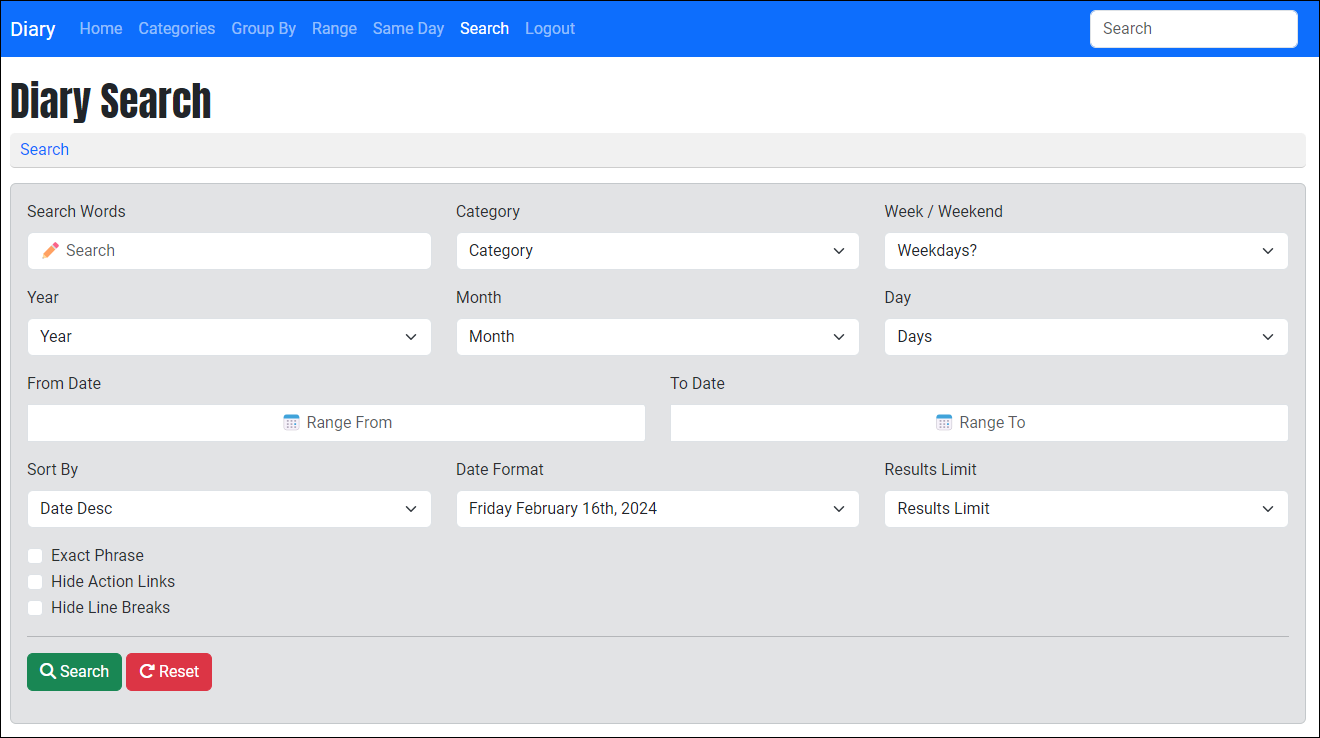Click the pencil icon in Search Words field
Screen dimensions: 1320x738
point(51,251)
